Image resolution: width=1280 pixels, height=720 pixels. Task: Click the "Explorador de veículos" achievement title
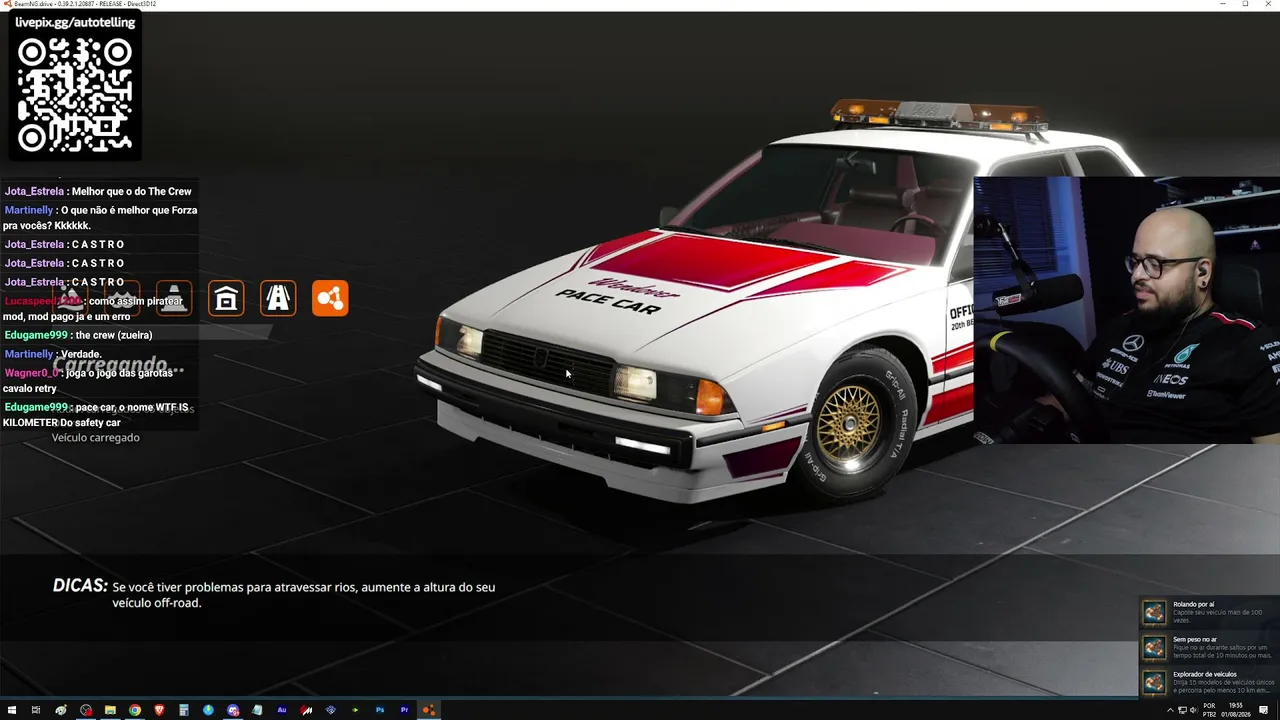1205,674
